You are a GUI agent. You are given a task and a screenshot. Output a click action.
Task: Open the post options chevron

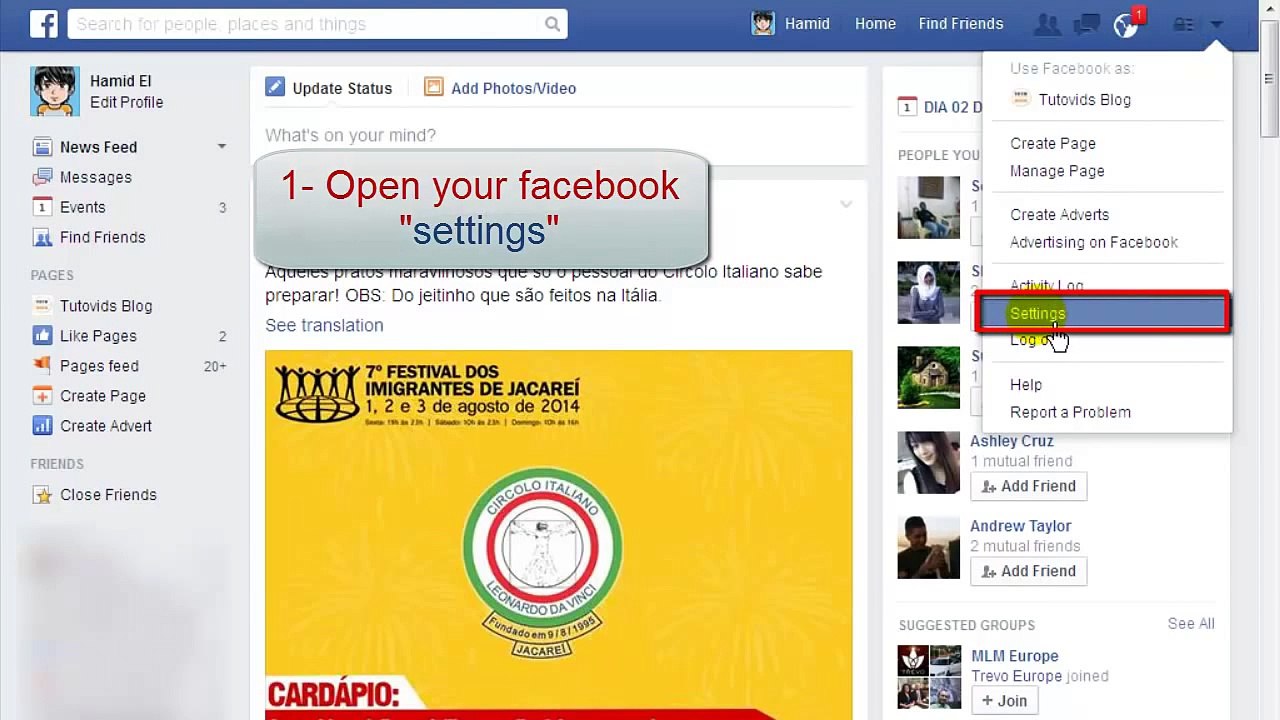click(846, 204)
